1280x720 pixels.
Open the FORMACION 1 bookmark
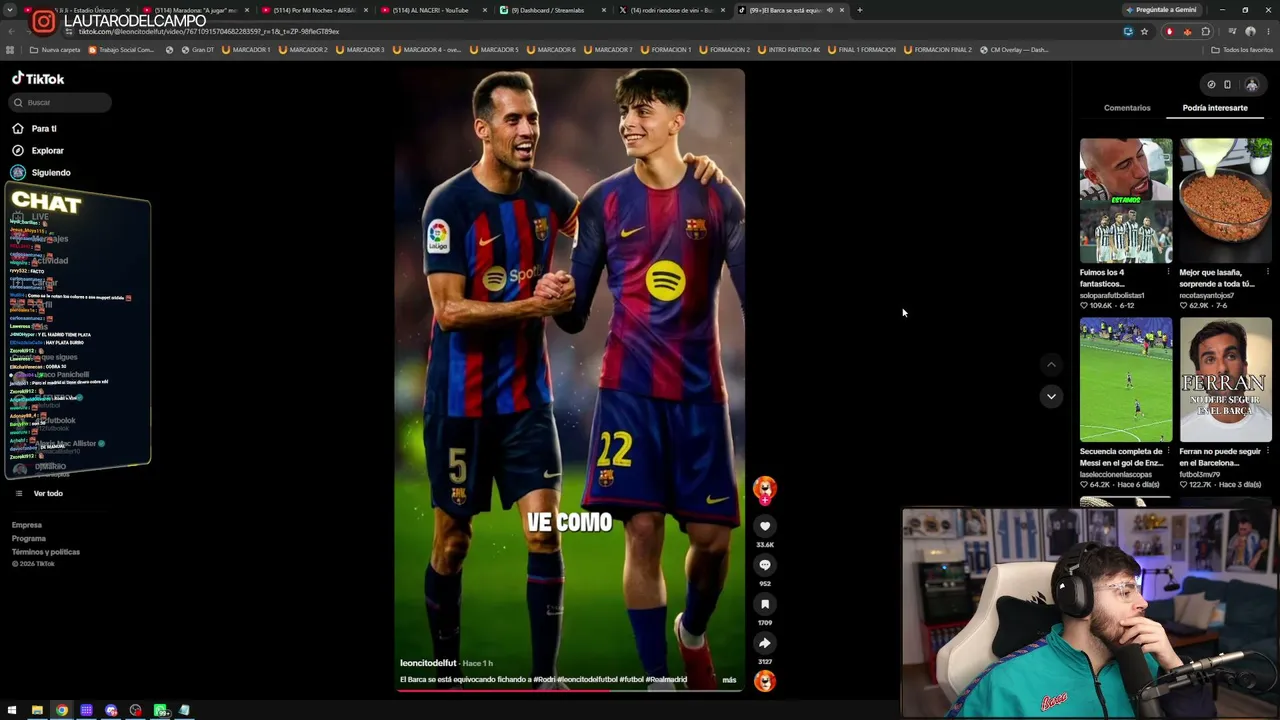[x=667, y=50]
